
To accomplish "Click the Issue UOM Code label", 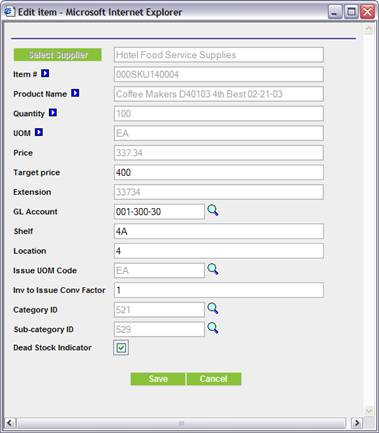I will point(45,271).
